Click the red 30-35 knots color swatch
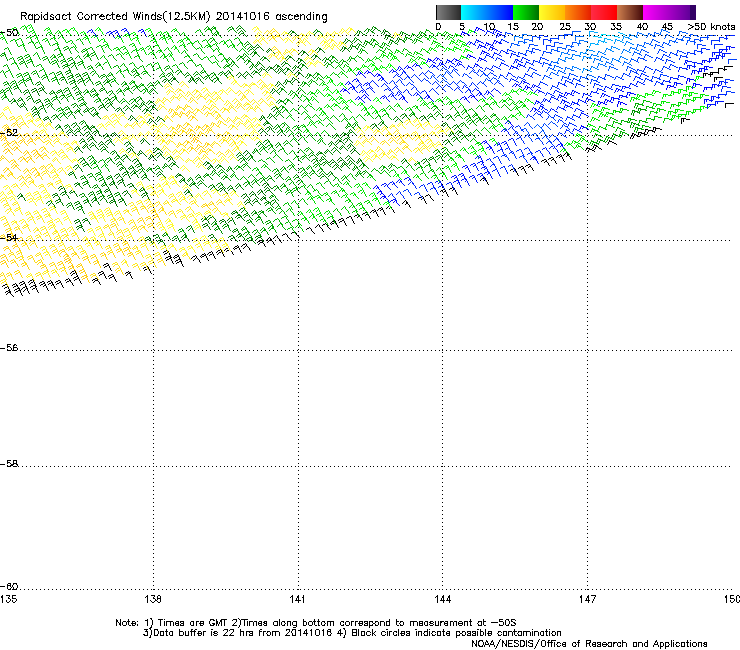This screenshot has width=740, height=650. coord(604,12)
